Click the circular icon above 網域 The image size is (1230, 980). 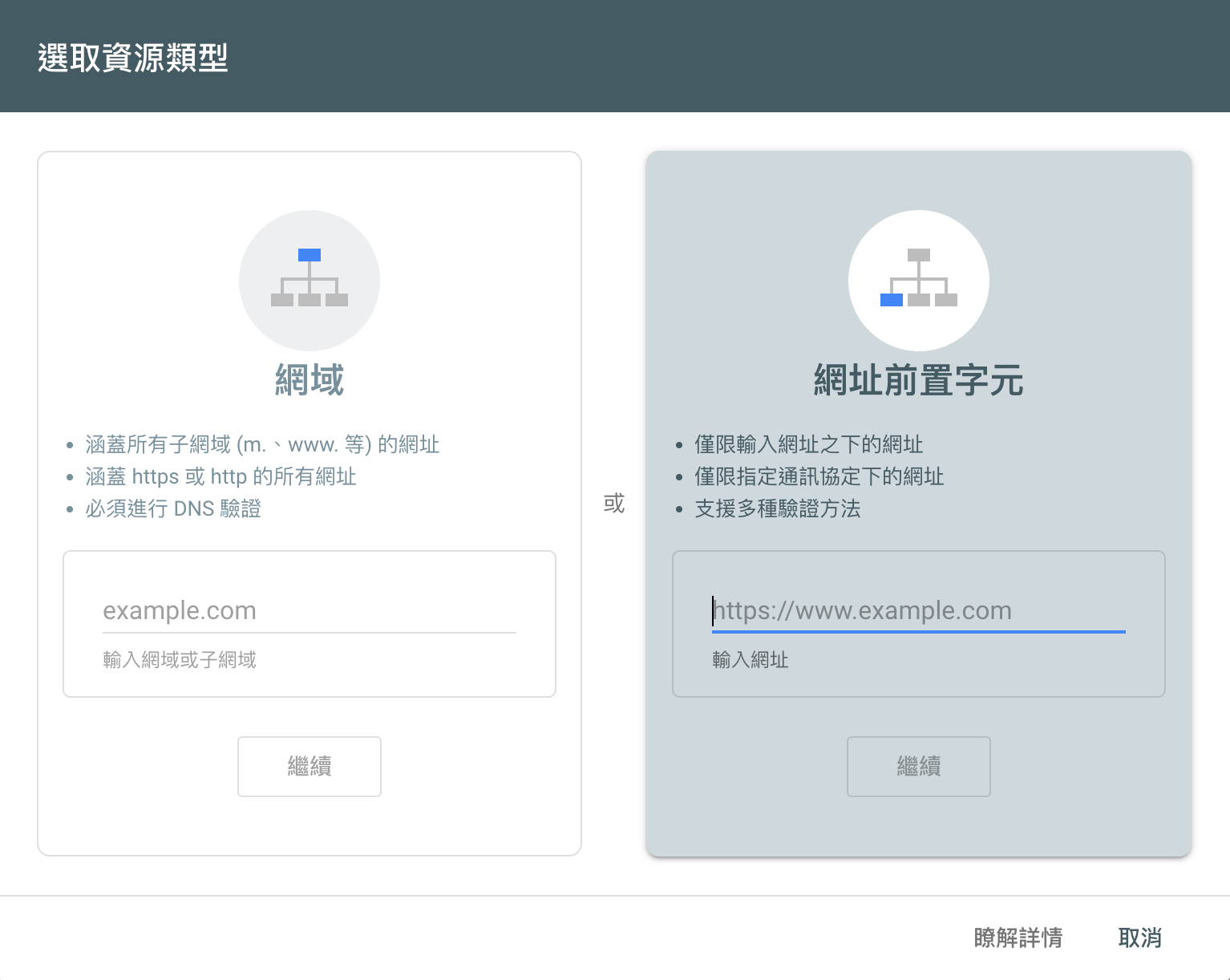coord(310,280)
